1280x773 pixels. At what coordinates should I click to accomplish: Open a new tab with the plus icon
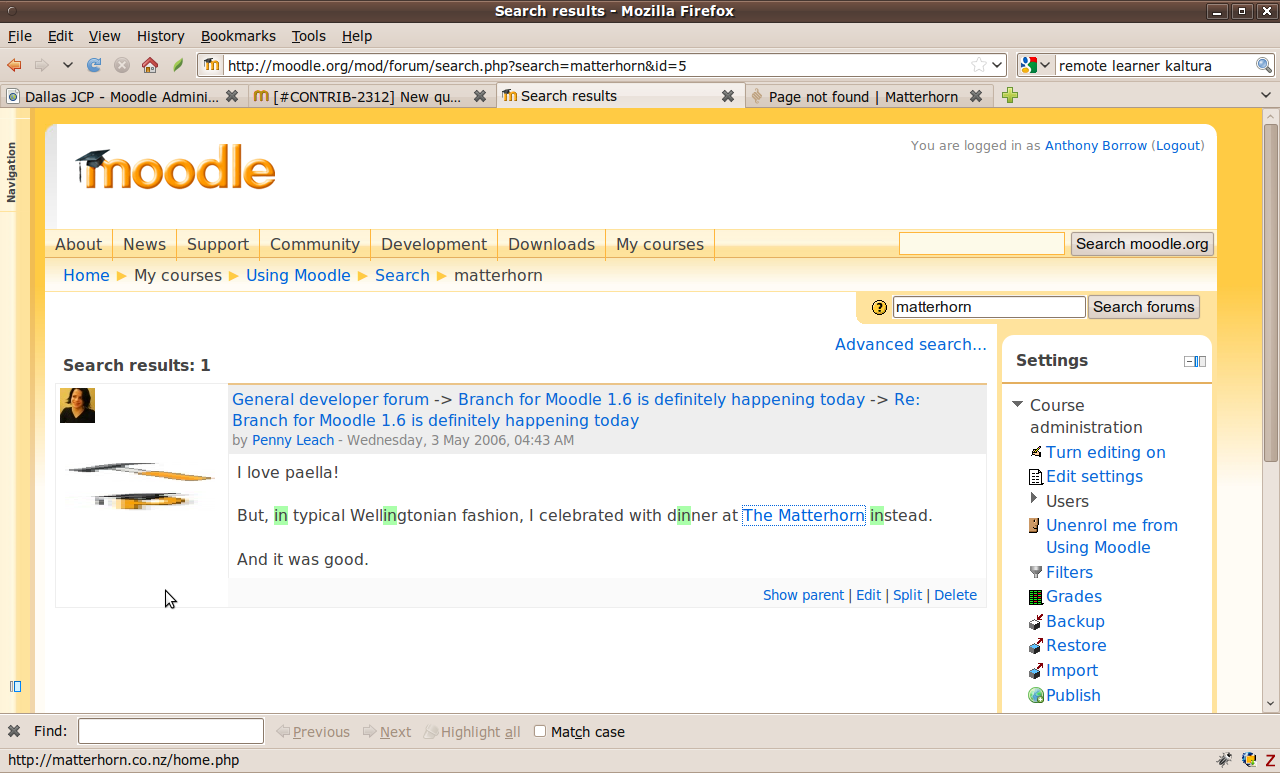point(1010,96)
